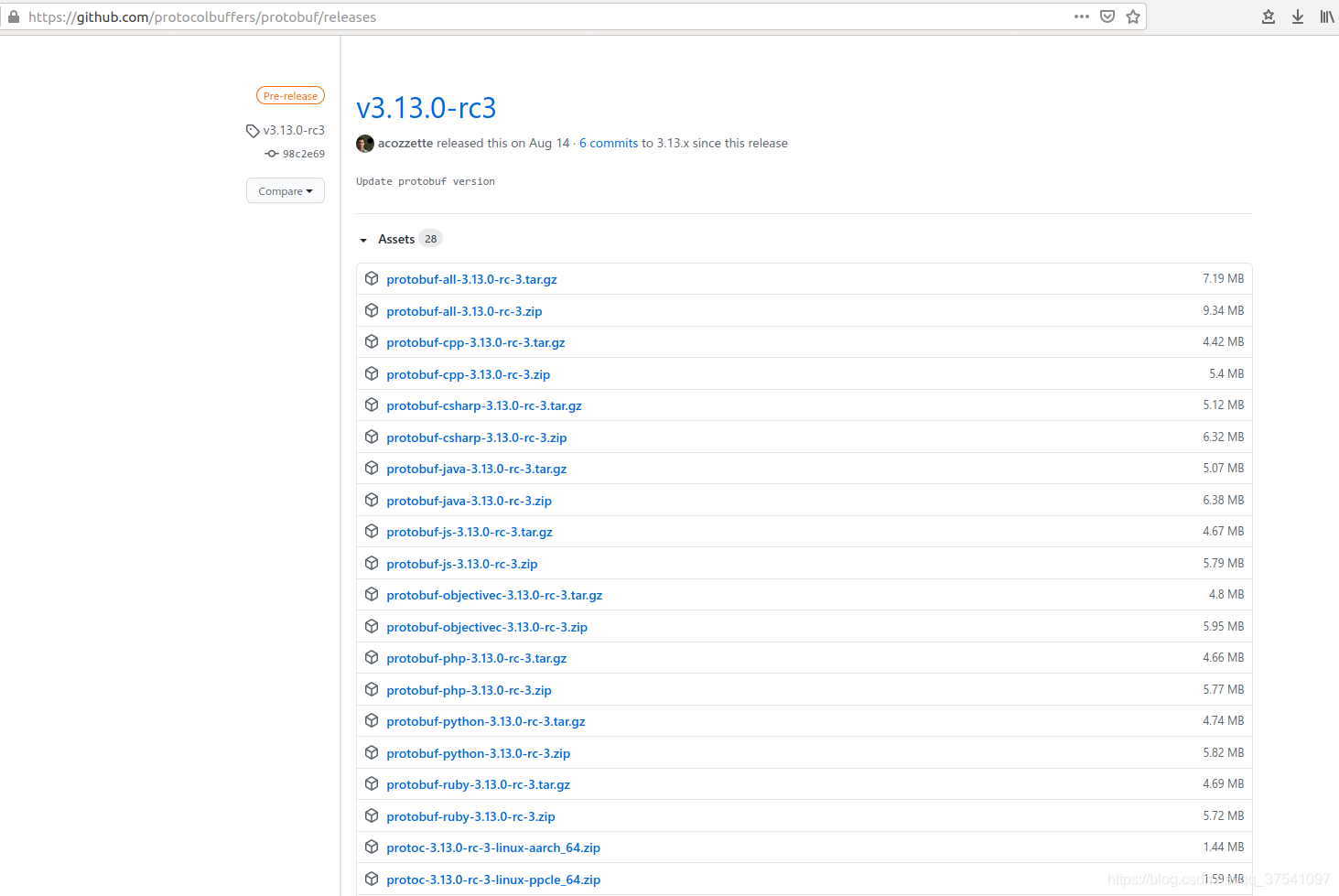This screenshot has height=896, width=1339.
Task: Open protoc-3.13.0-rc-3-linux-aarch_64.zip
Action: (x=493, y=847)
